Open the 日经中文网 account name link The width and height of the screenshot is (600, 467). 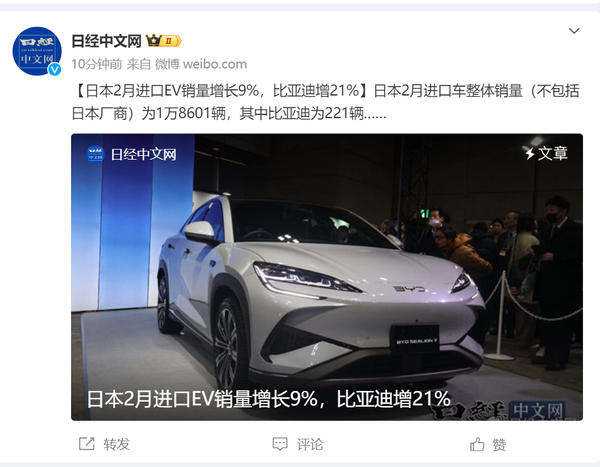[x=106, y=41]
